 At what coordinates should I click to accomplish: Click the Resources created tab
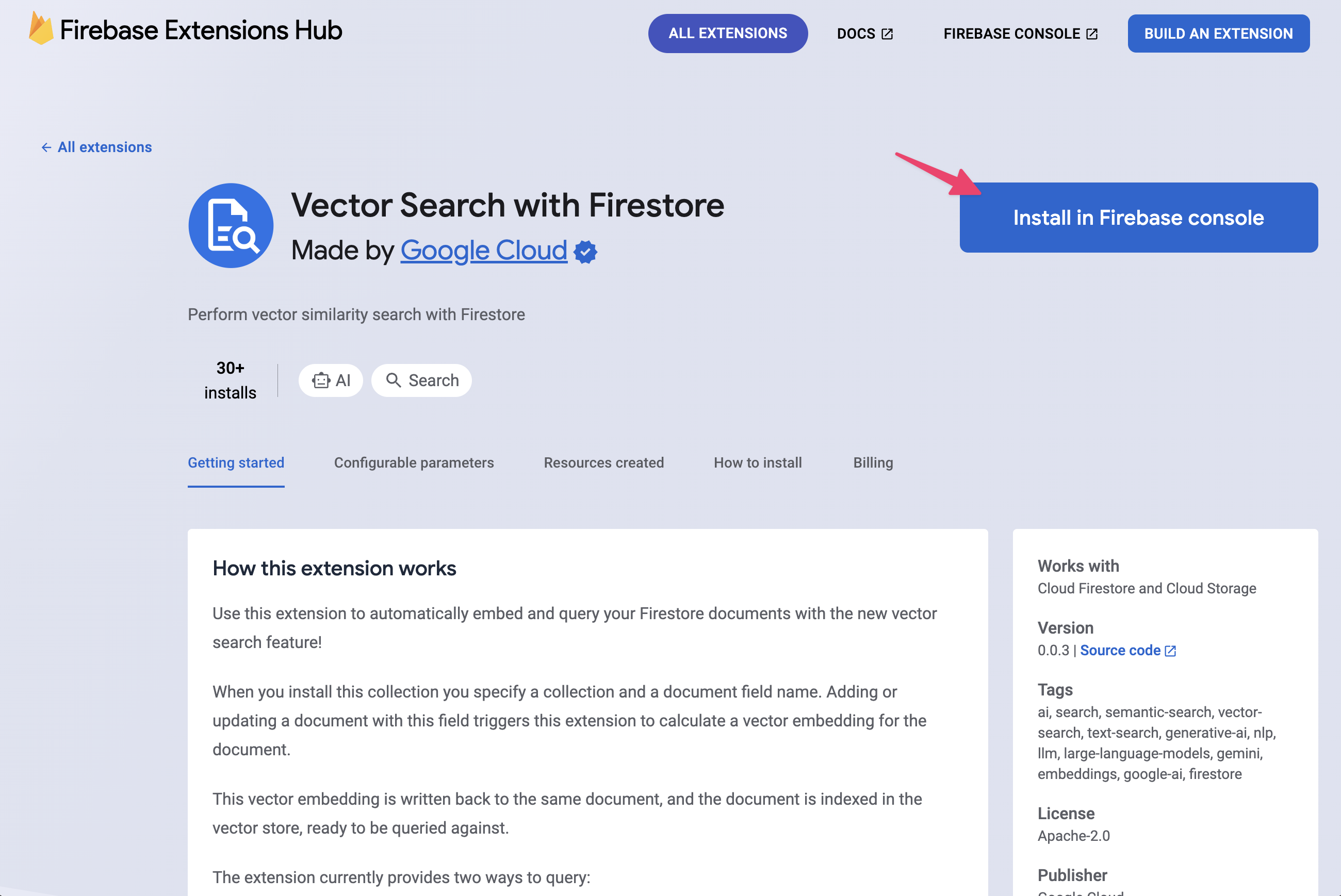click(x=603, y=462)
